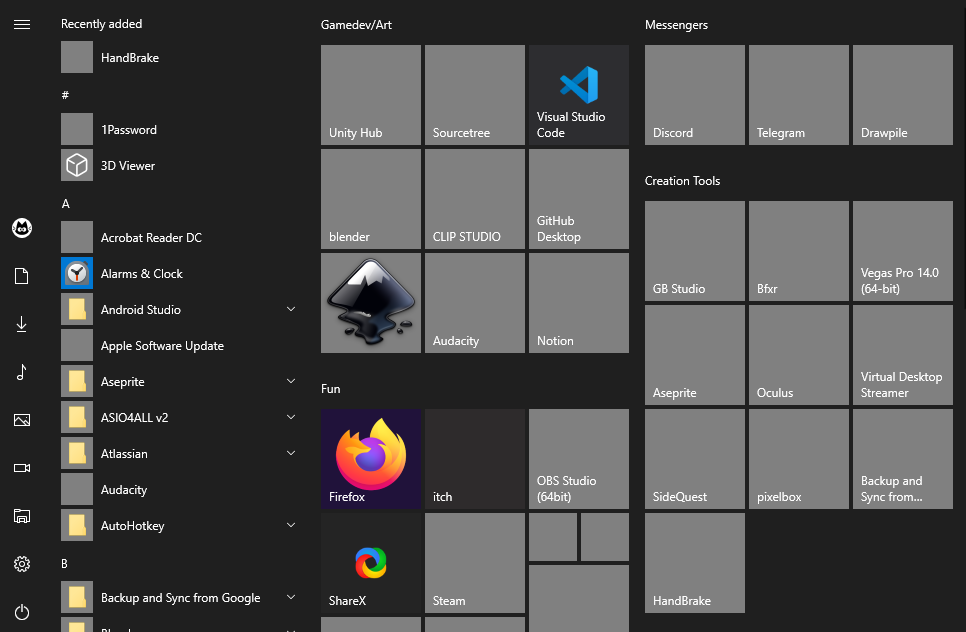Open HandBrake under Recently added
The width and height of the screenshot is (966, 632).
[179, 57]
